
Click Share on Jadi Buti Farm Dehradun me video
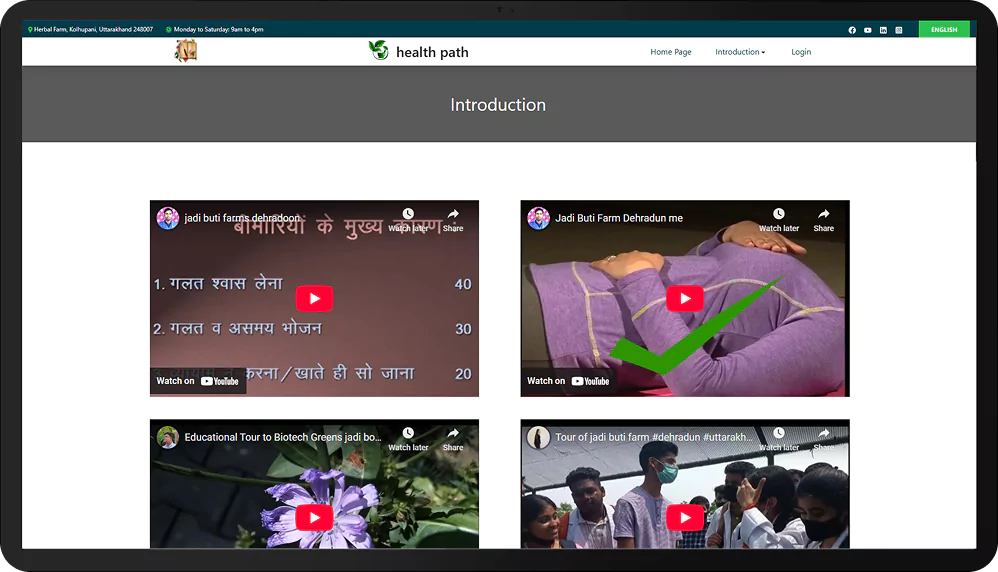824,220
